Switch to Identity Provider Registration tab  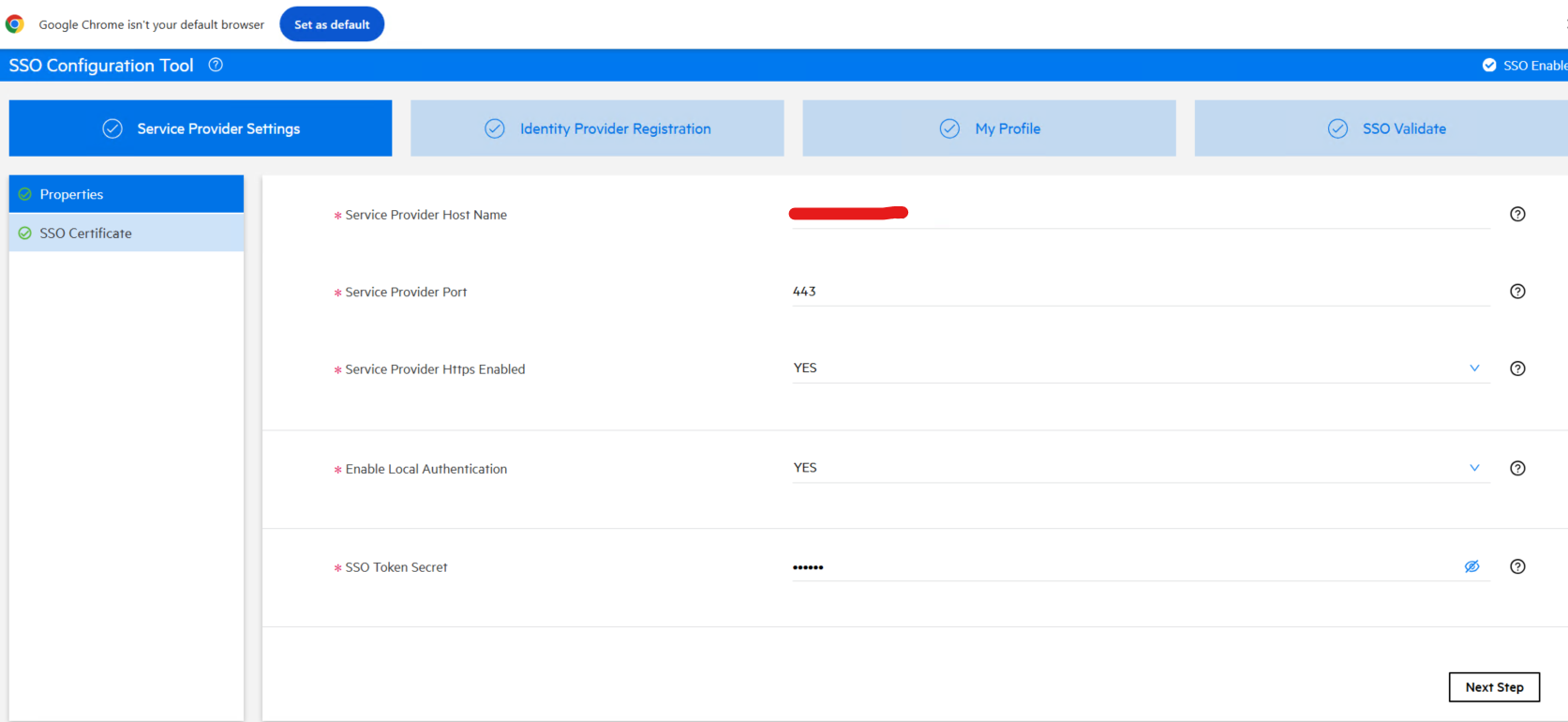pyautogui.click(x=597, y=128)
